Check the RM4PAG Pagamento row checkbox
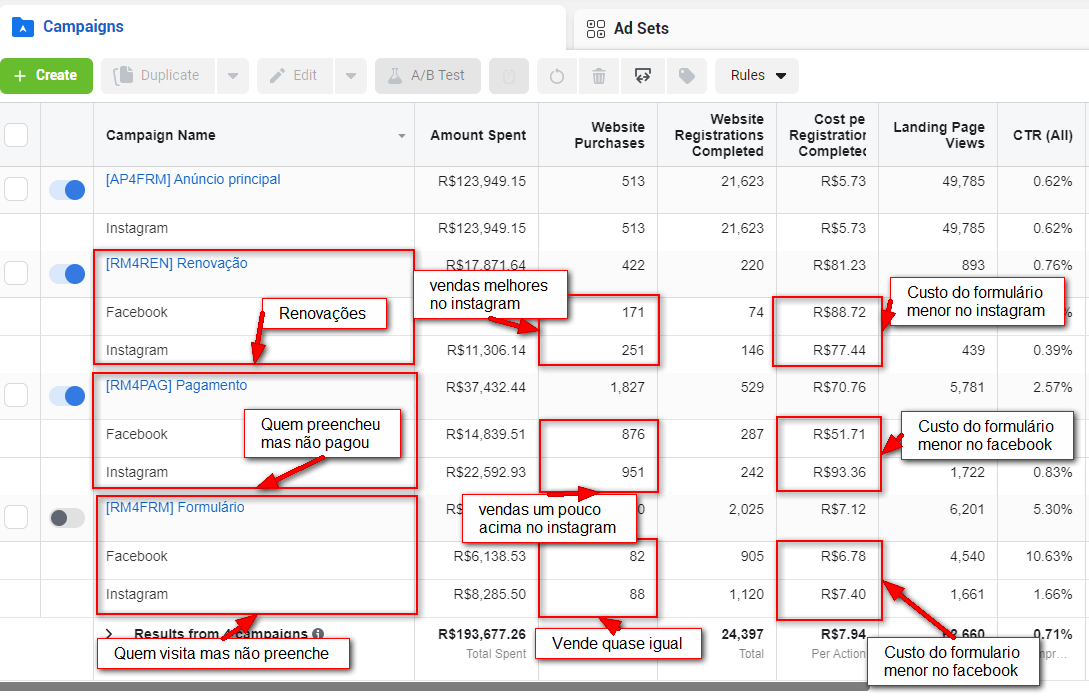 pos(17,395)
